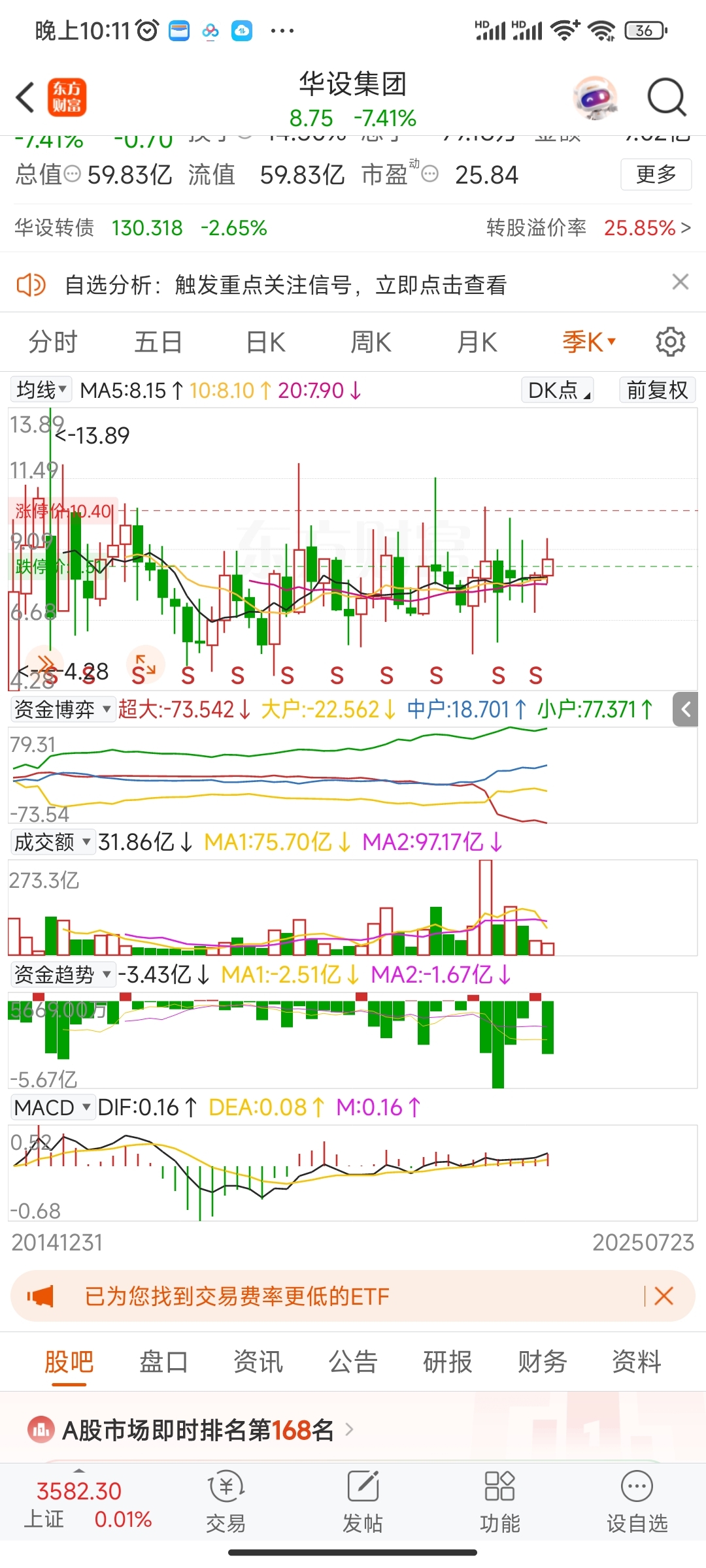Switch to 日K chart tab
The width and height of the screenshot is (706, 1568).
coord(265,342)
